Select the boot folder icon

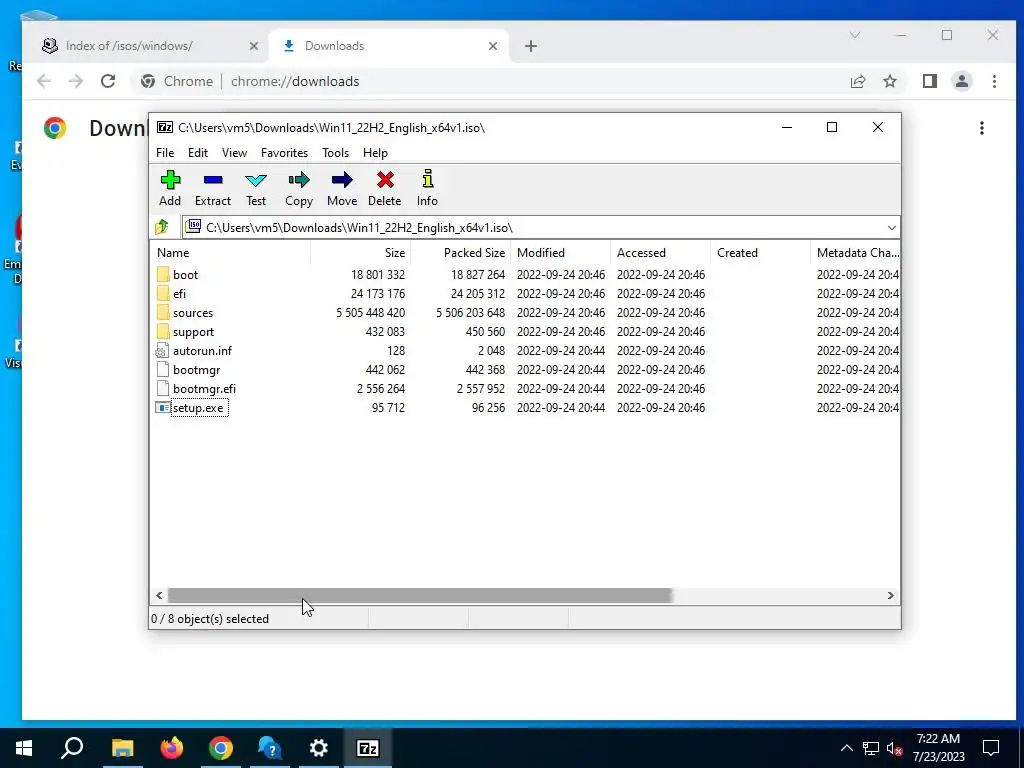pos(163,274)
